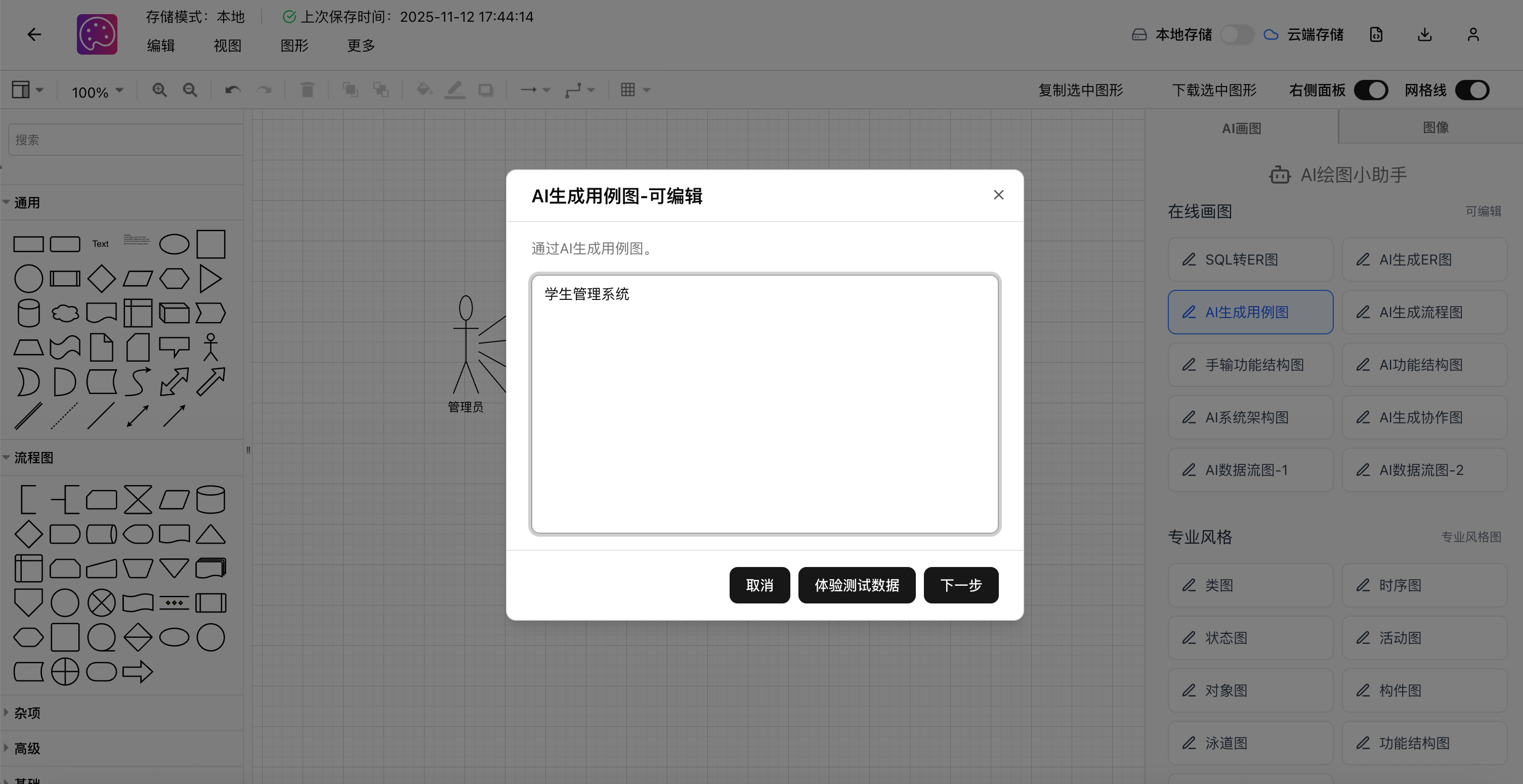This screenshot has height=784, width=1523.
Task: Expand the 杂项 shape category
Action: coord(27,713)
